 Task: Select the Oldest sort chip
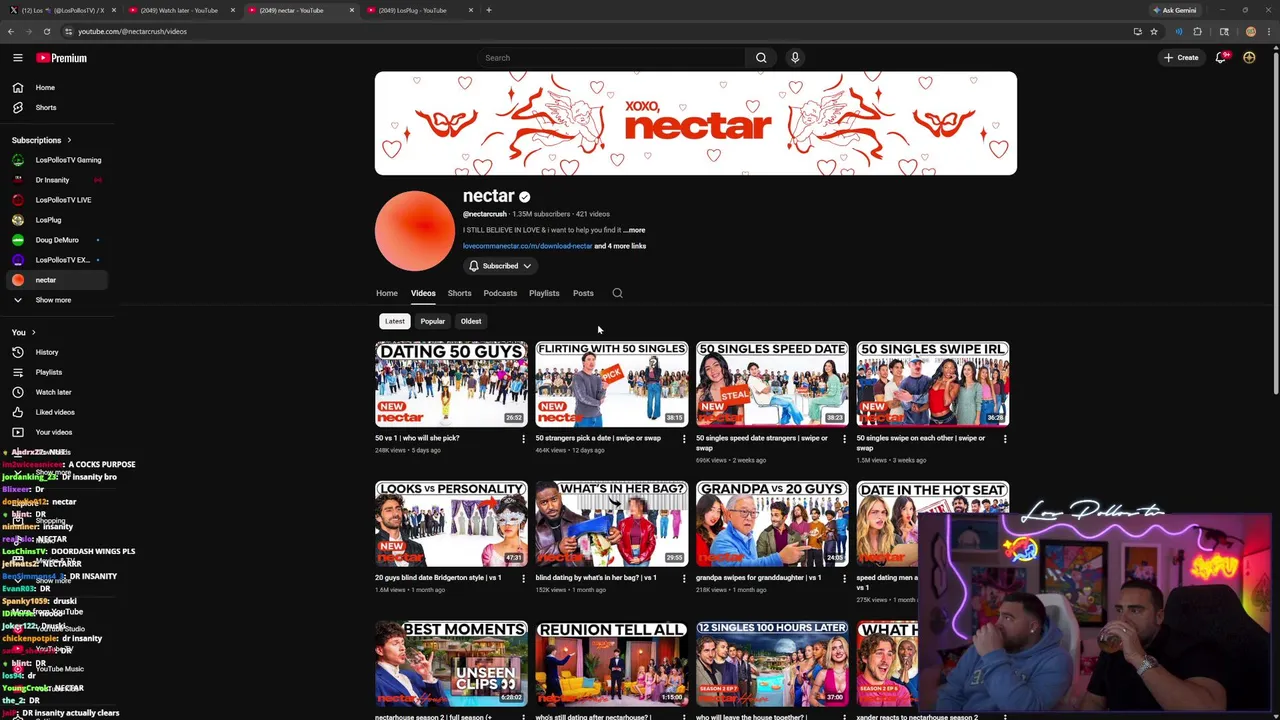pyautogui.click(x=471, y=321)
